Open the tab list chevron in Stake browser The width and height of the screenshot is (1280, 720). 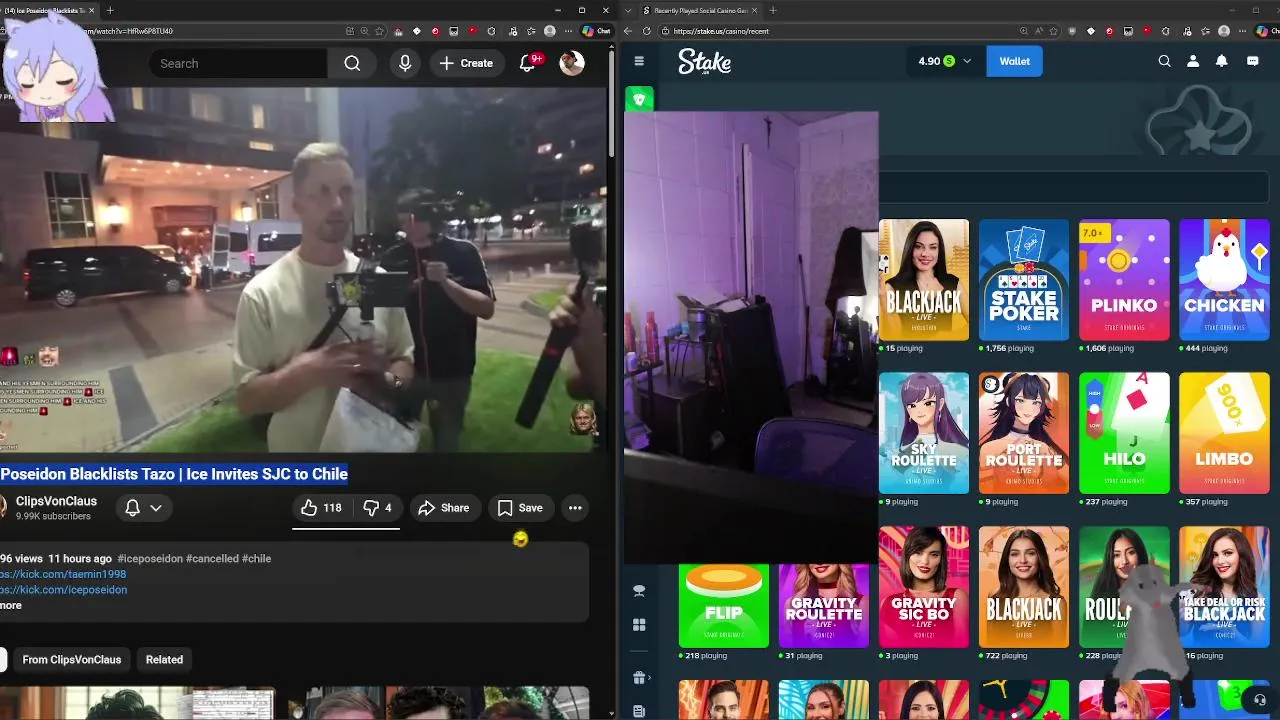tap(627, 10)
